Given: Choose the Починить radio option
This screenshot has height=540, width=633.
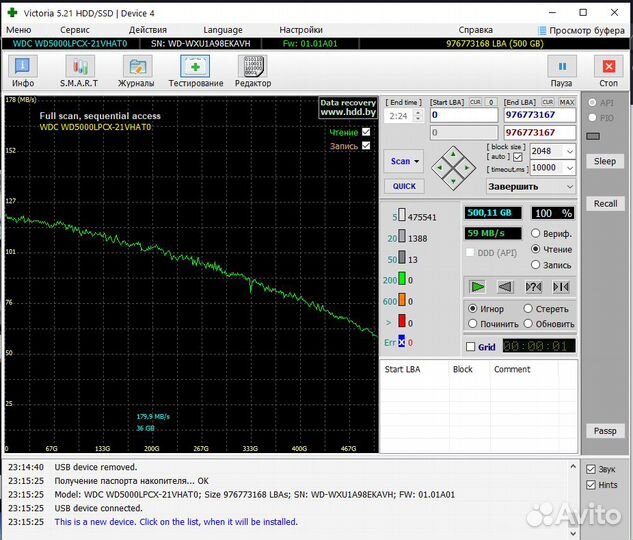Looking at the screenshot, I should tap(473, 324).
